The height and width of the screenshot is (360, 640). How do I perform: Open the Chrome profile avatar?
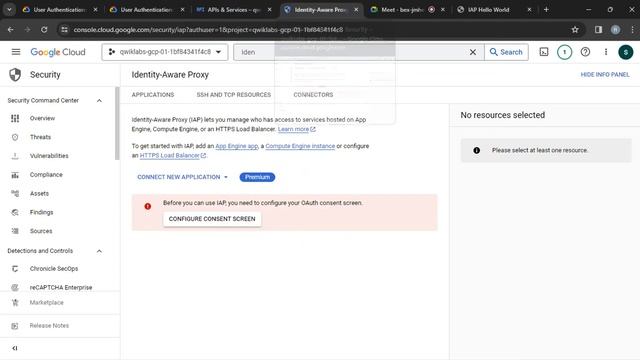pyautogui.click(x=616, y=29)
